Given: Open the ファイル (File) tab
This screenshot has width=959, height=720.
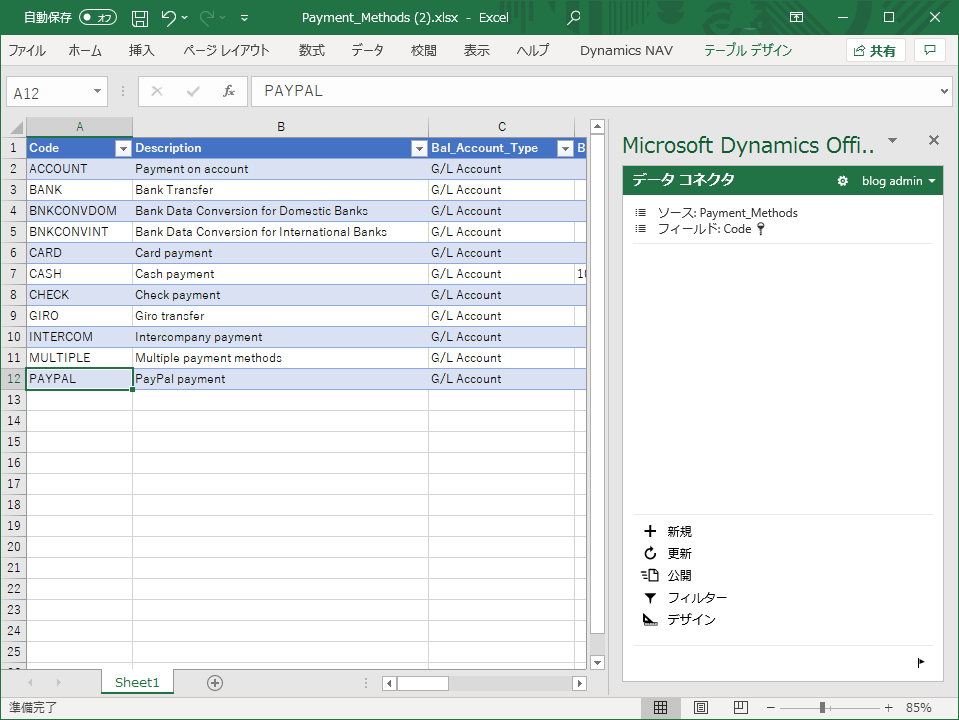Looking at the screenshot, I should click(x=27, y=50).
